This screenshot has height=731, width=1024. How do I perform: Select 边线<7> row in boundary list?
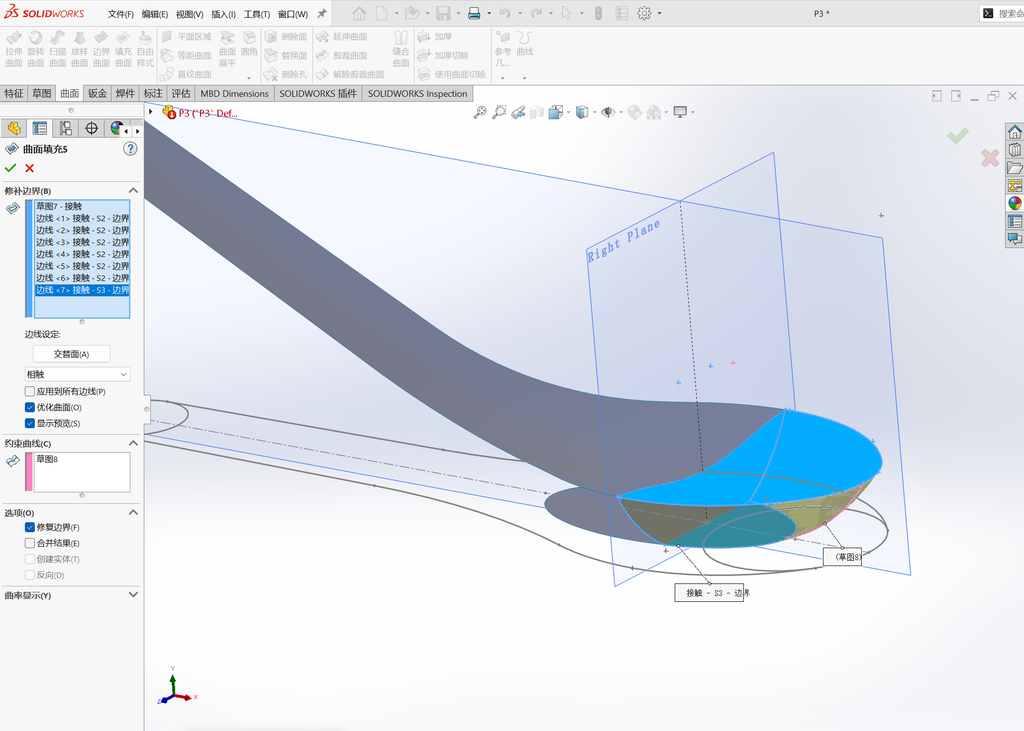(x=82, y=290)
